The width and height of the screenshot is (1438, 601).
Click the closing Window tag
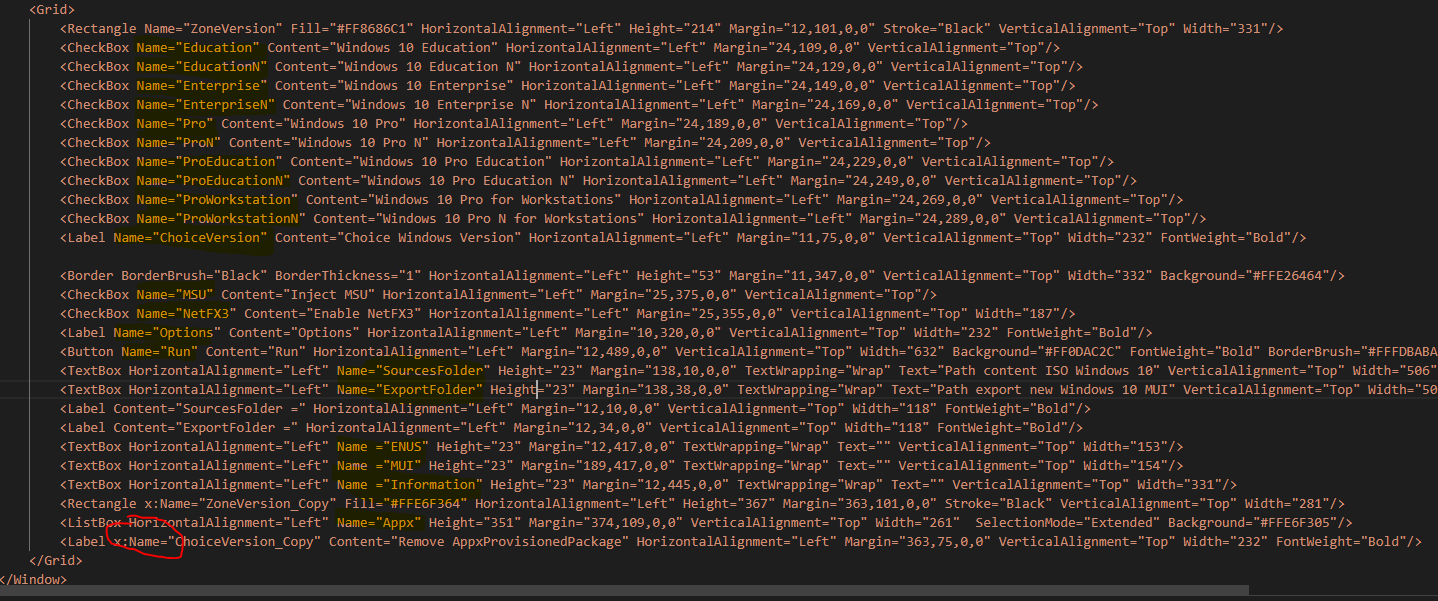pyautogui.click(x=33, y=579)
